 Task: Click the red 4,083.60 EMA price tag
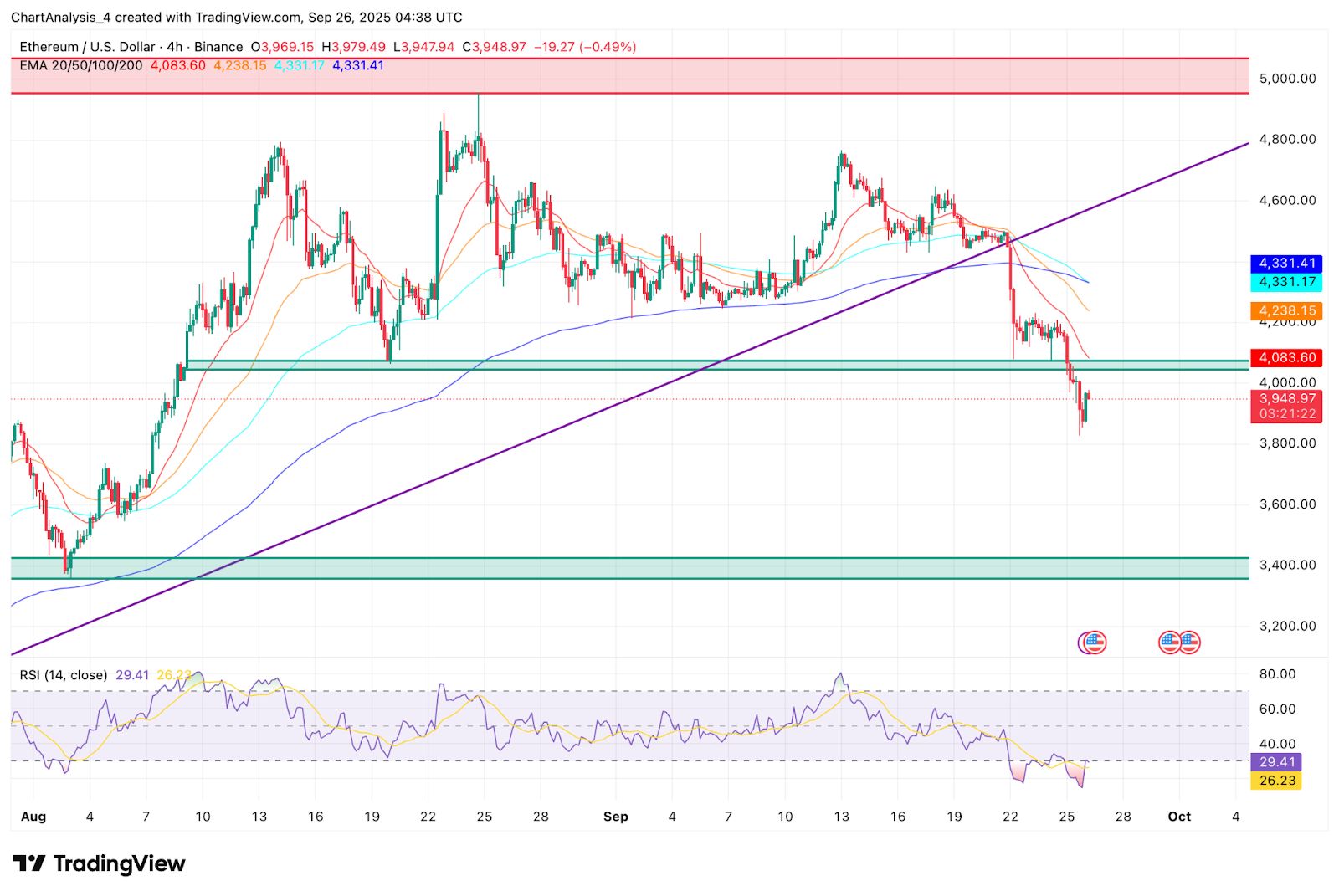[x=1286, y=357]
